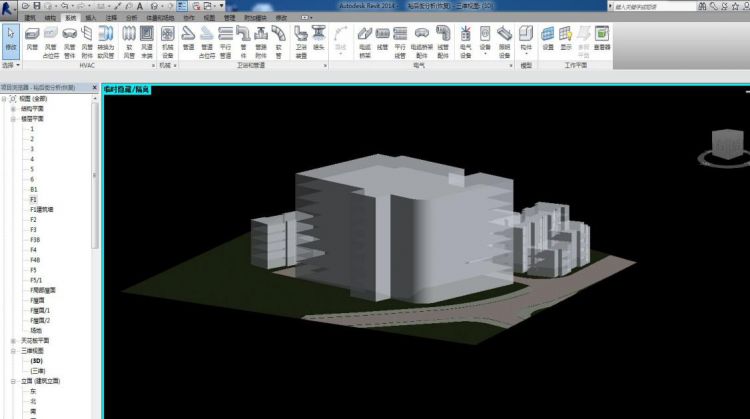Open the quick access toolbar customize dropdown
The image size is (750, 419).
point(221,6)
